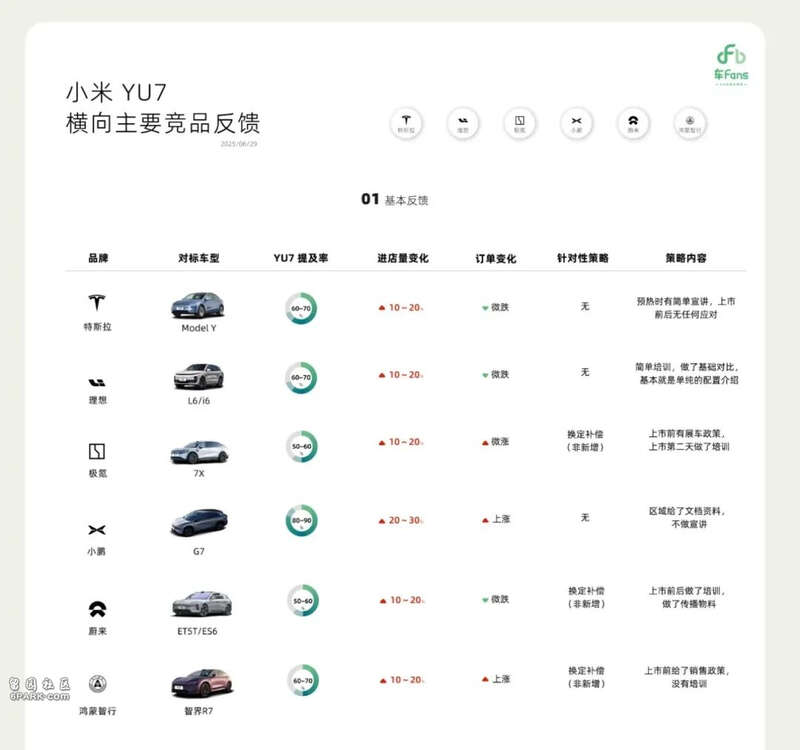Open the L6/i6 car thumbnail
The image size is (800, 750).
tap(198, 377)
